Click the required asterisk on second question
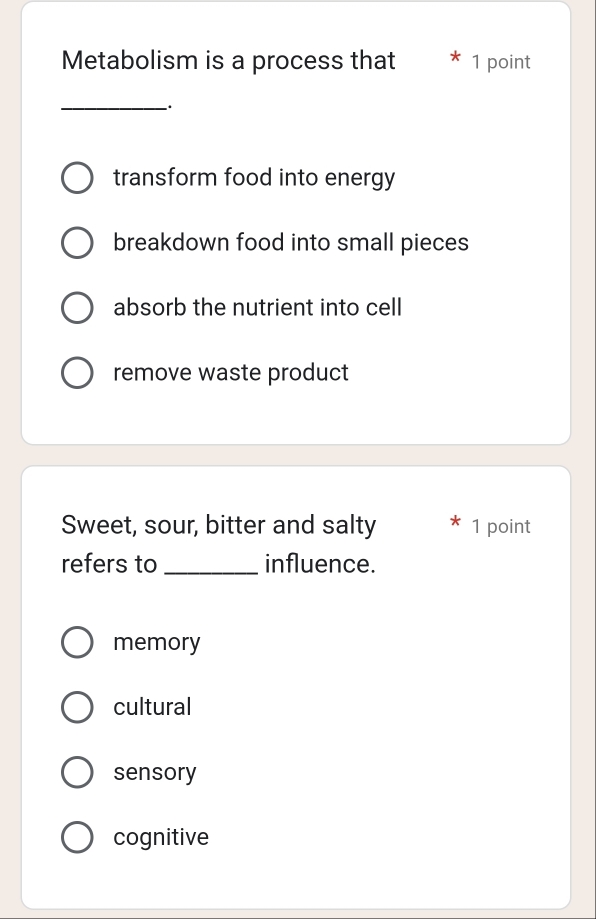This screenshot has height=919, width=596. click(x=453, y=525)
